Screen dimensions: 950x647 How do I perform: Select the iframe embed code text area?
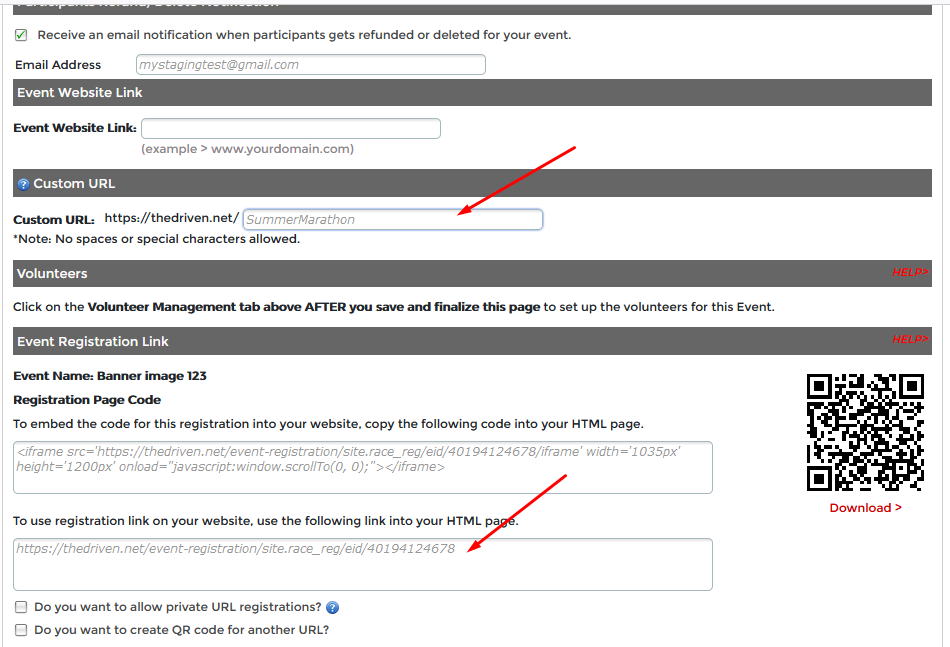click(362, 467)
